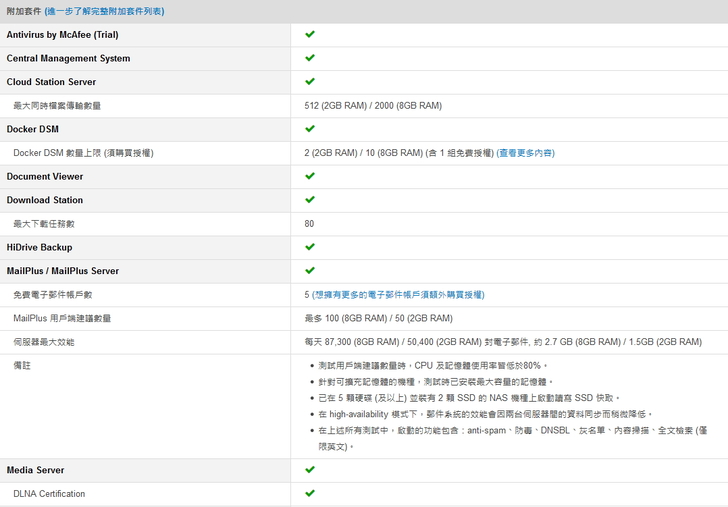728x507 pixels.
Task: Open the extra email accounts purchase link
Action: pos(398,295)
